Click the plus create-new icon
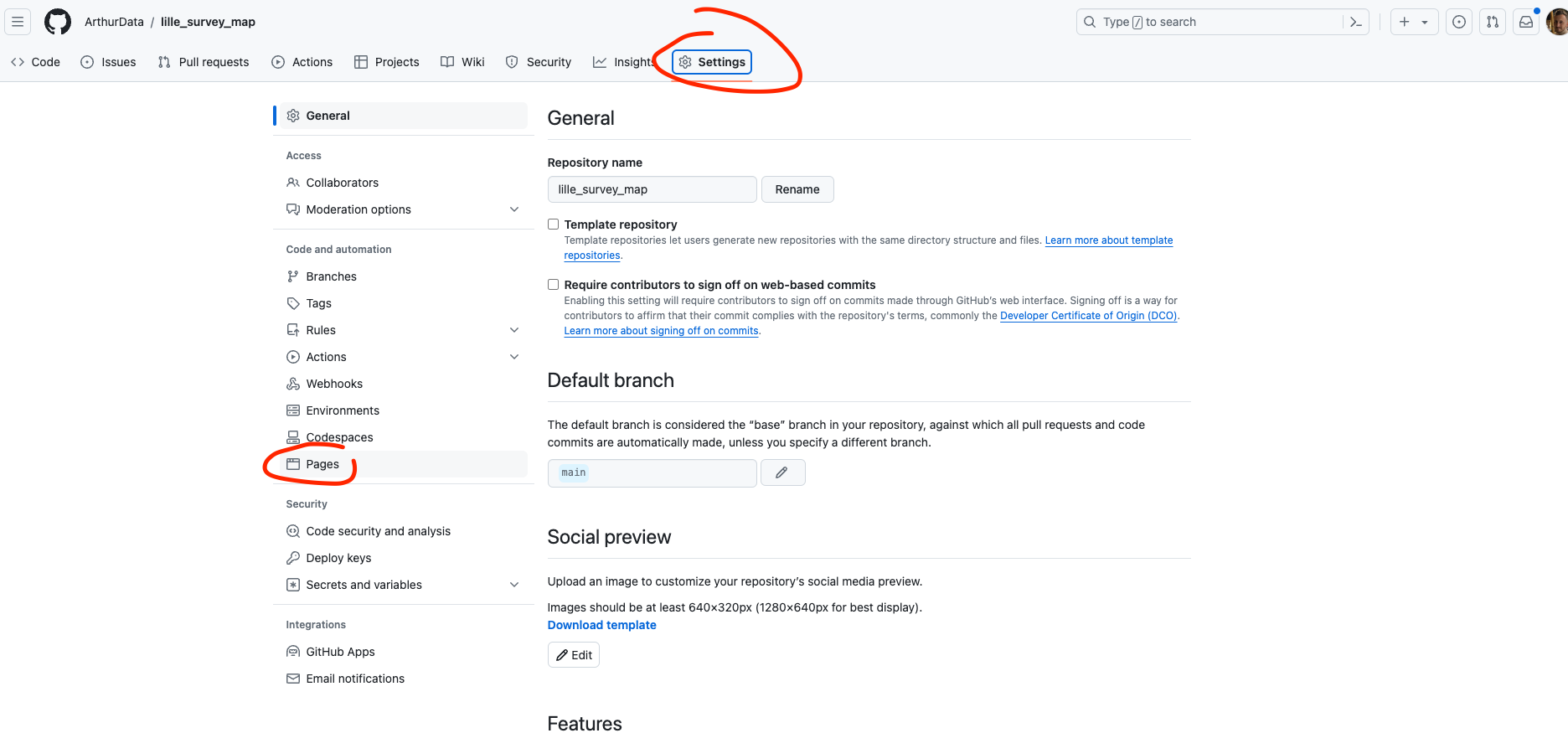This screenshot has height=733, width=1568. (1405, 22)
